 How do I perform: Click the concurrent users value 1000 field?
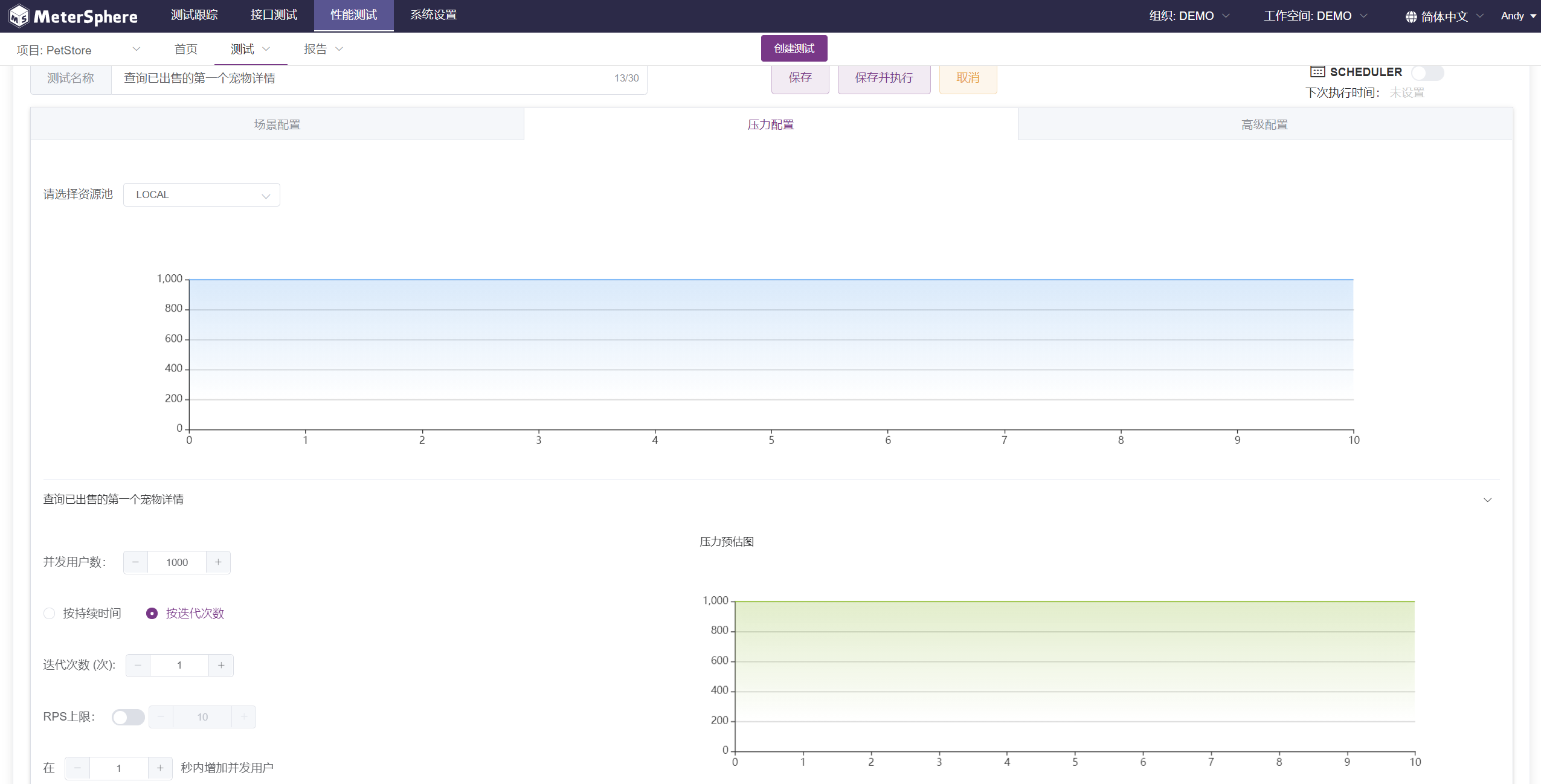tap(177, 562)
